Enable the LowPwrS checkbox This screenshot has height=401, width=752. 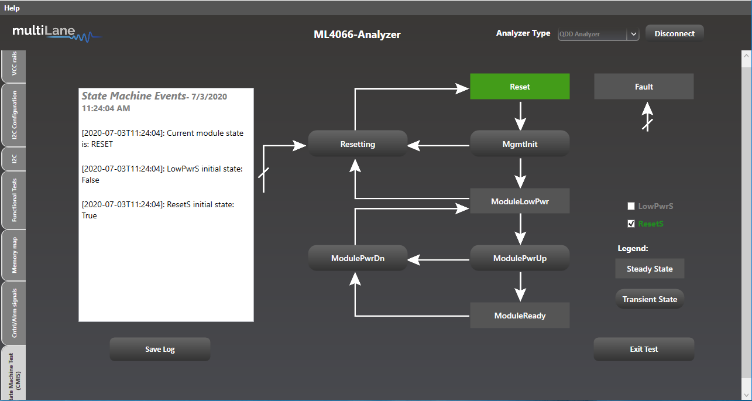(x=631, y=205)
